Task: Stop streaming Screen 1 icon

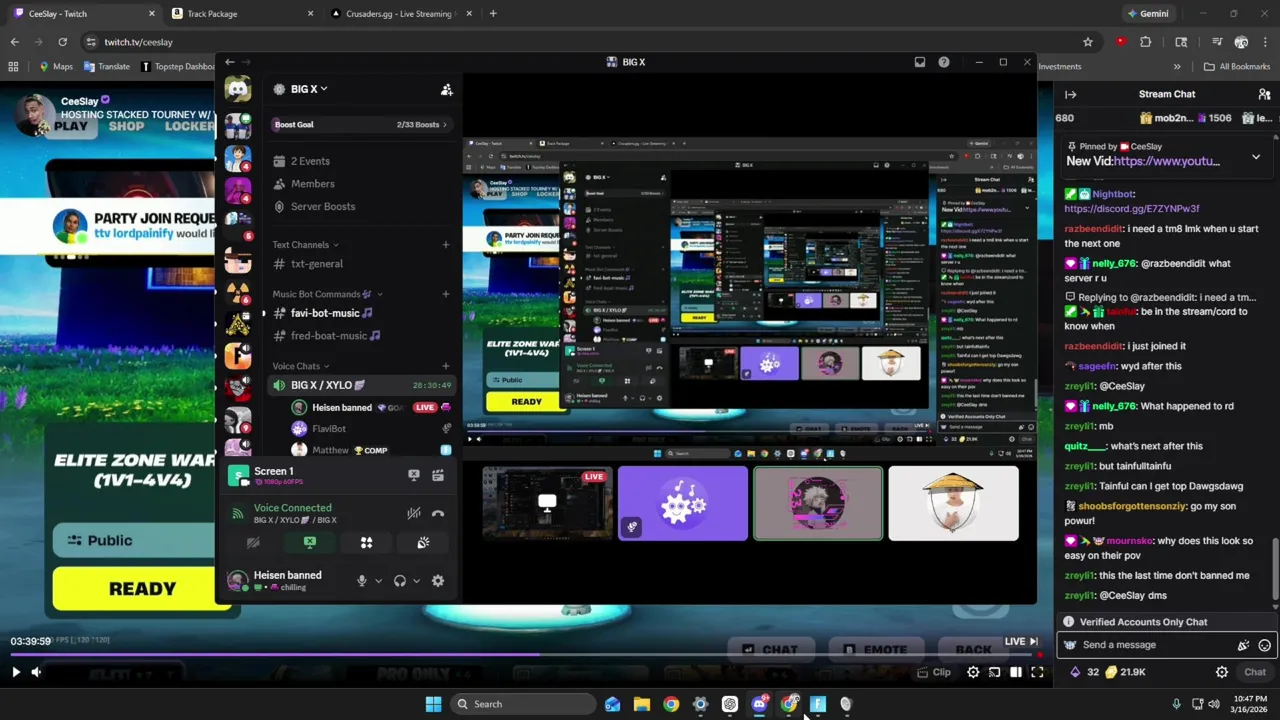Action: (x=414, y=475)
